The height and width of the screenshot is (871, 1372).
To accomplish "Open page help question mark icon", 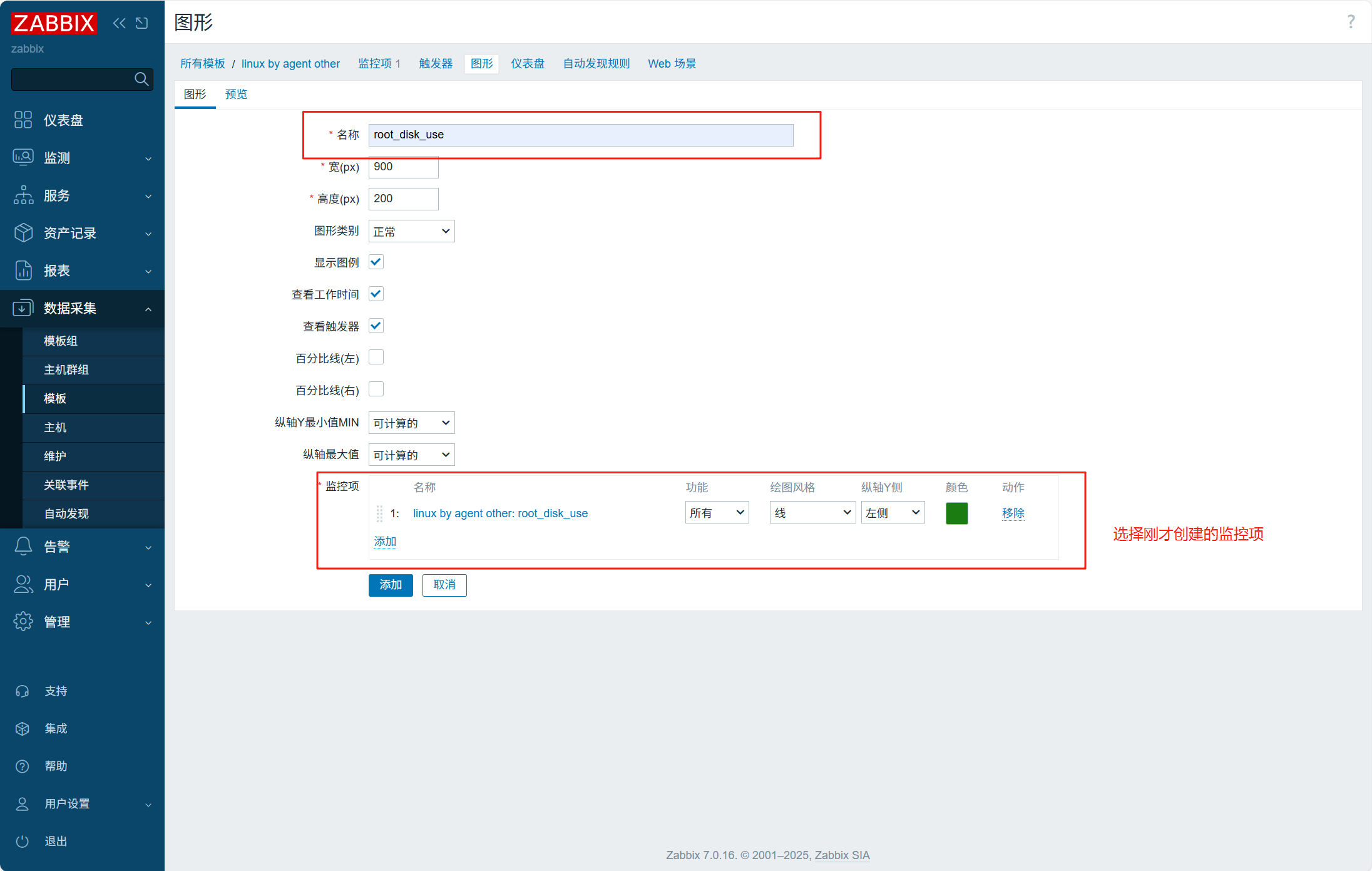I will point(1351,22).
